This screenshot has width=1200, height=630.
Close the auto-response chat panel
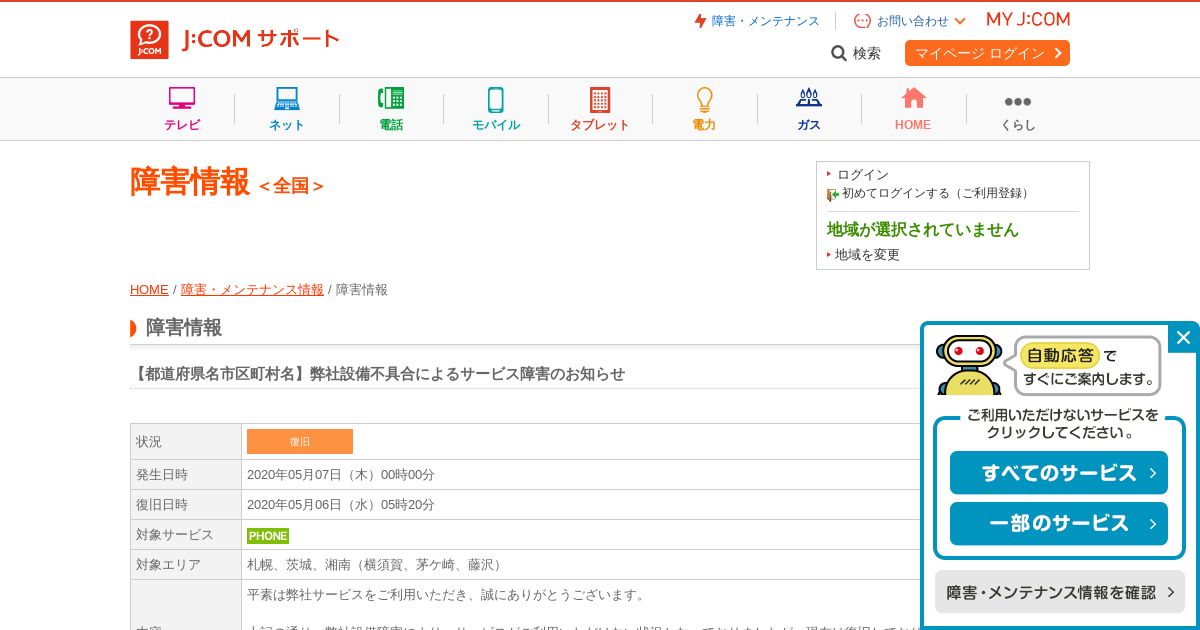1183,337
